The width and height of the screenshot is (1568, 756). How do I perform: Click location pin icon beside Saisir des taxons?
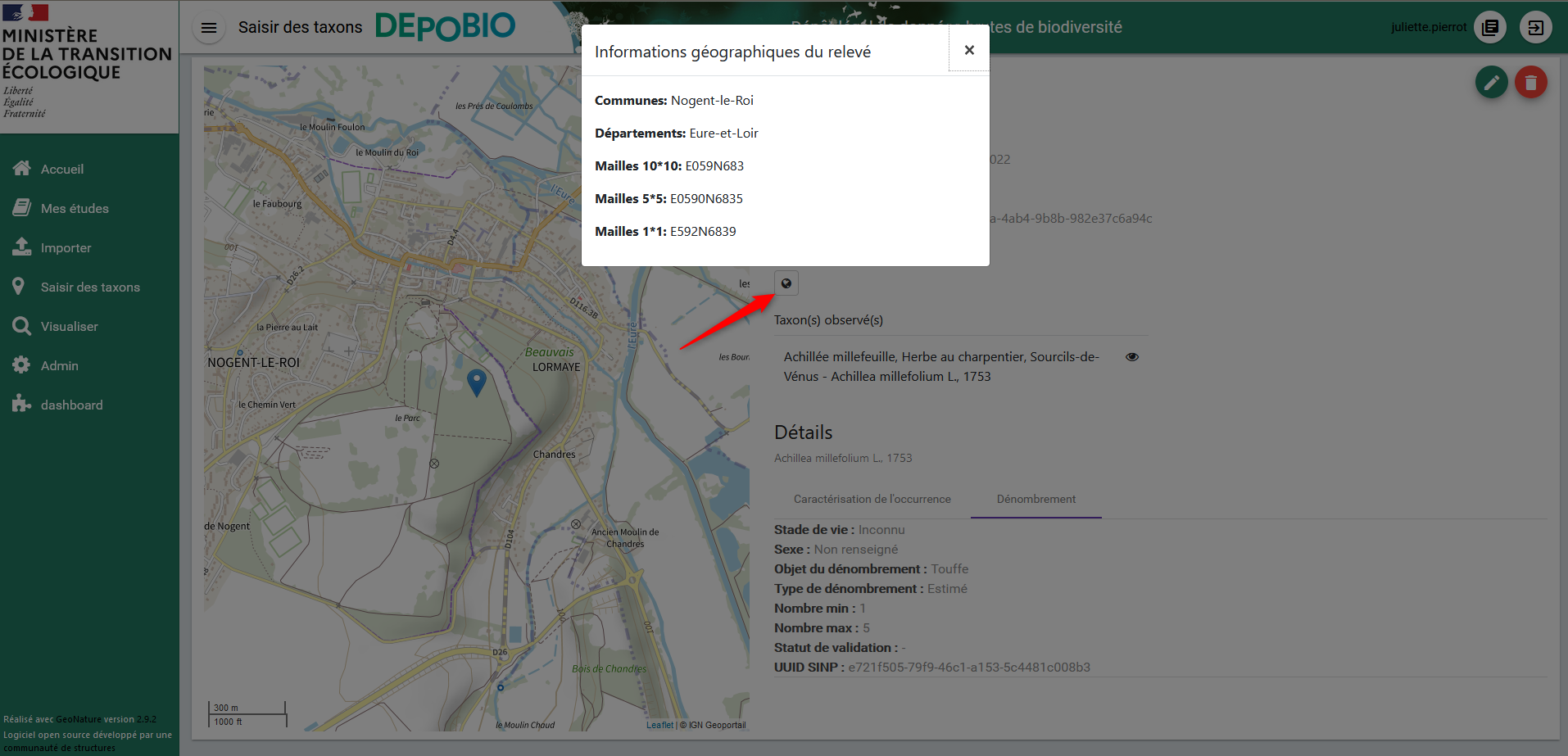pos(19,286)
